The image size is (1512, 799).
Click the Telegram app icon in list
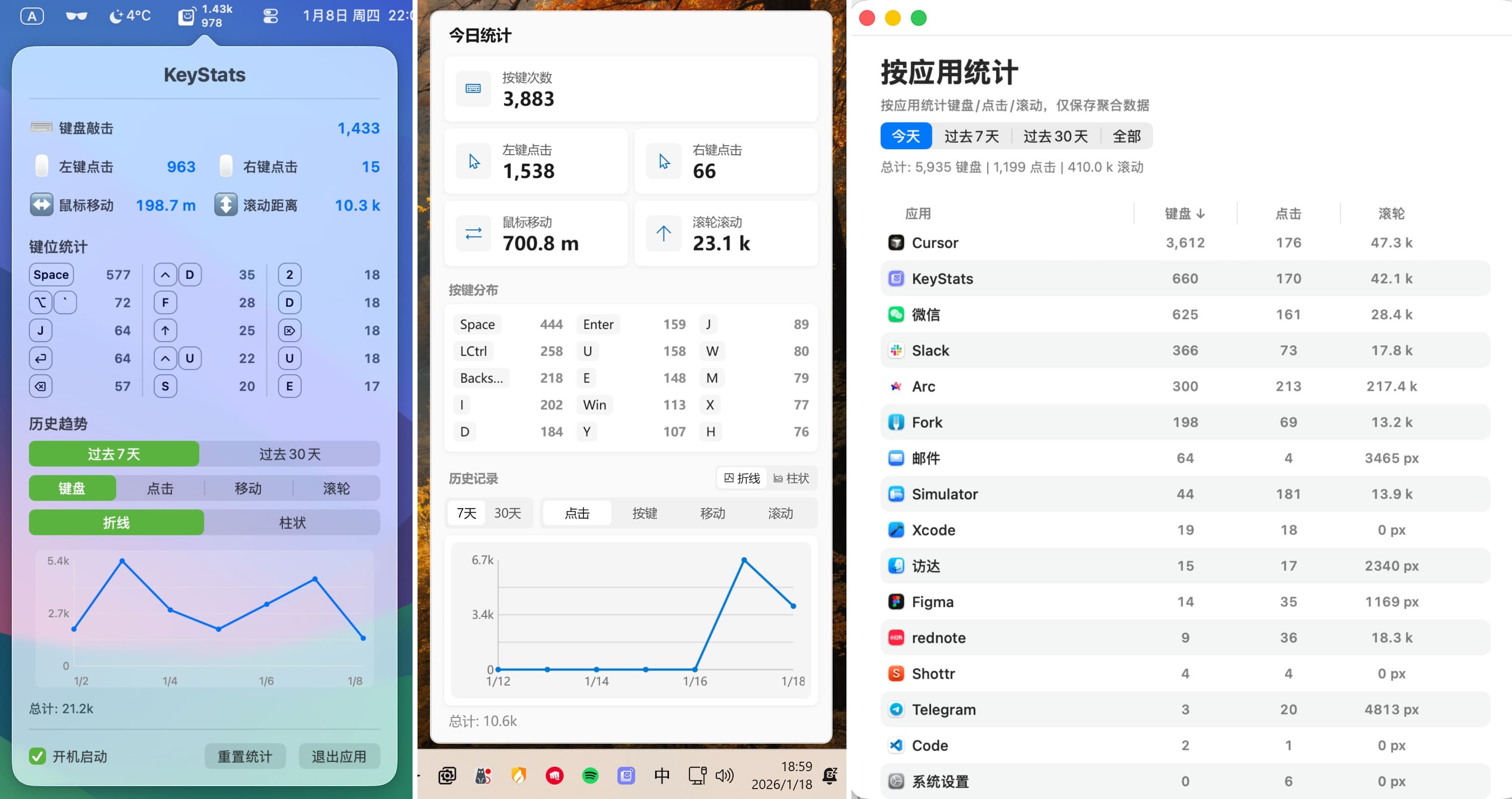(896, 709)
